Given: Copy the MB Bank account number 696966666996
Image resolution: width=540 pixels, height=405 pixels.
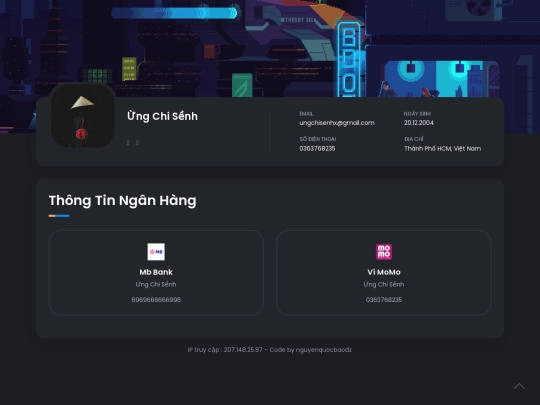Looking at the screenshot, I should [156, 300].
